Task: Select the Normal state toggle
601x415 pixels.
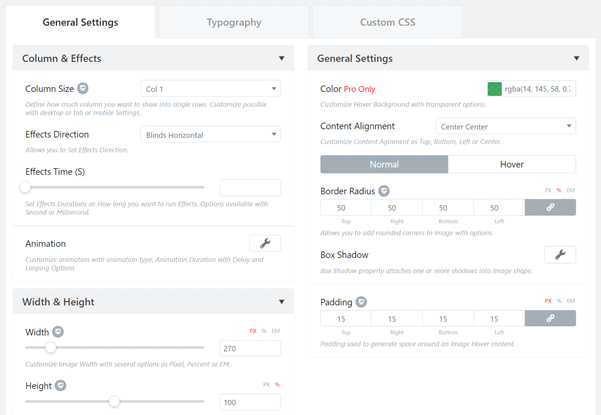Action: 384,164
